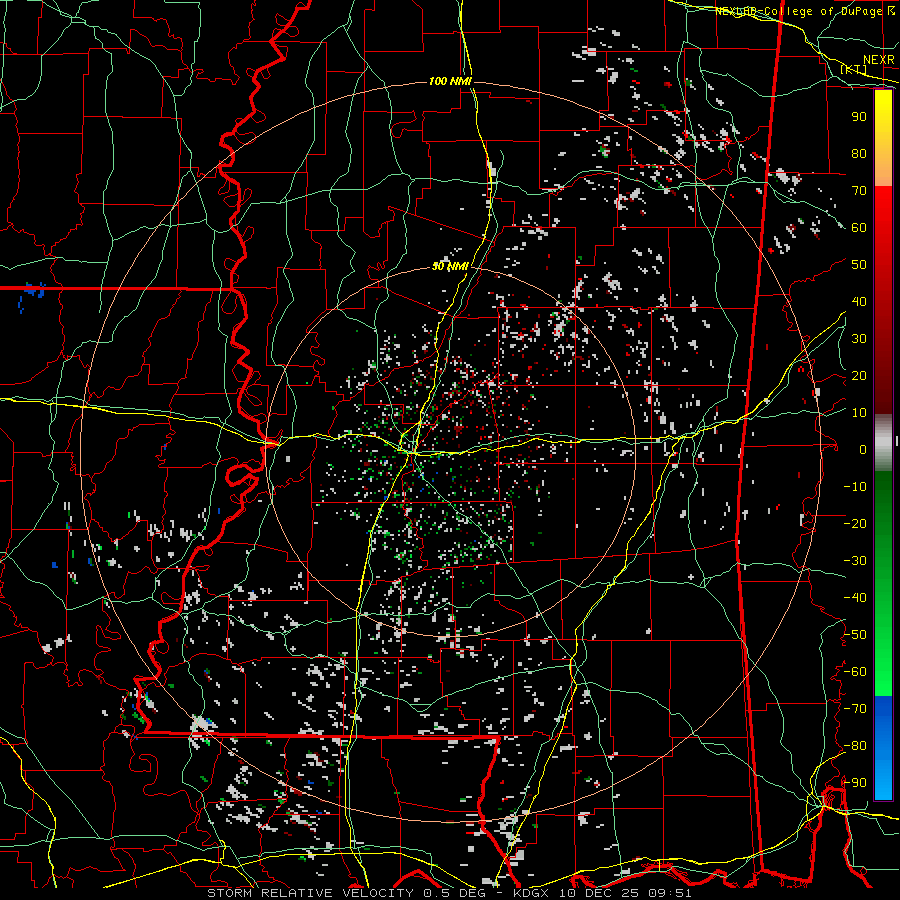Click the positive "60" scale value
Viewport: 900px width, 900px height.
(859, 228)
